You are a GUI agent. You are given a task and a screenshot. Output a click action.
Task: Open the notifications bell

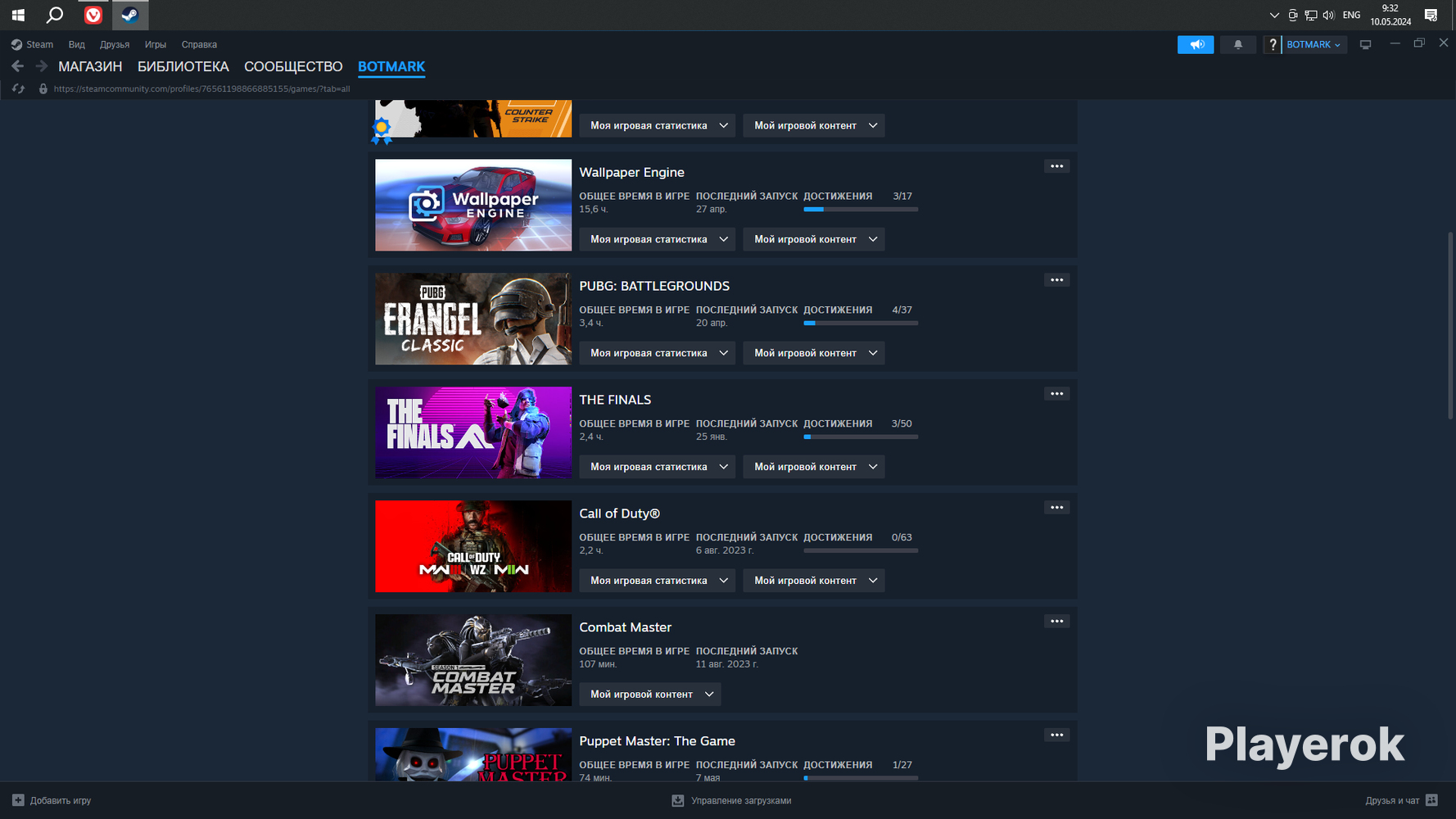tap(1238, 44)
